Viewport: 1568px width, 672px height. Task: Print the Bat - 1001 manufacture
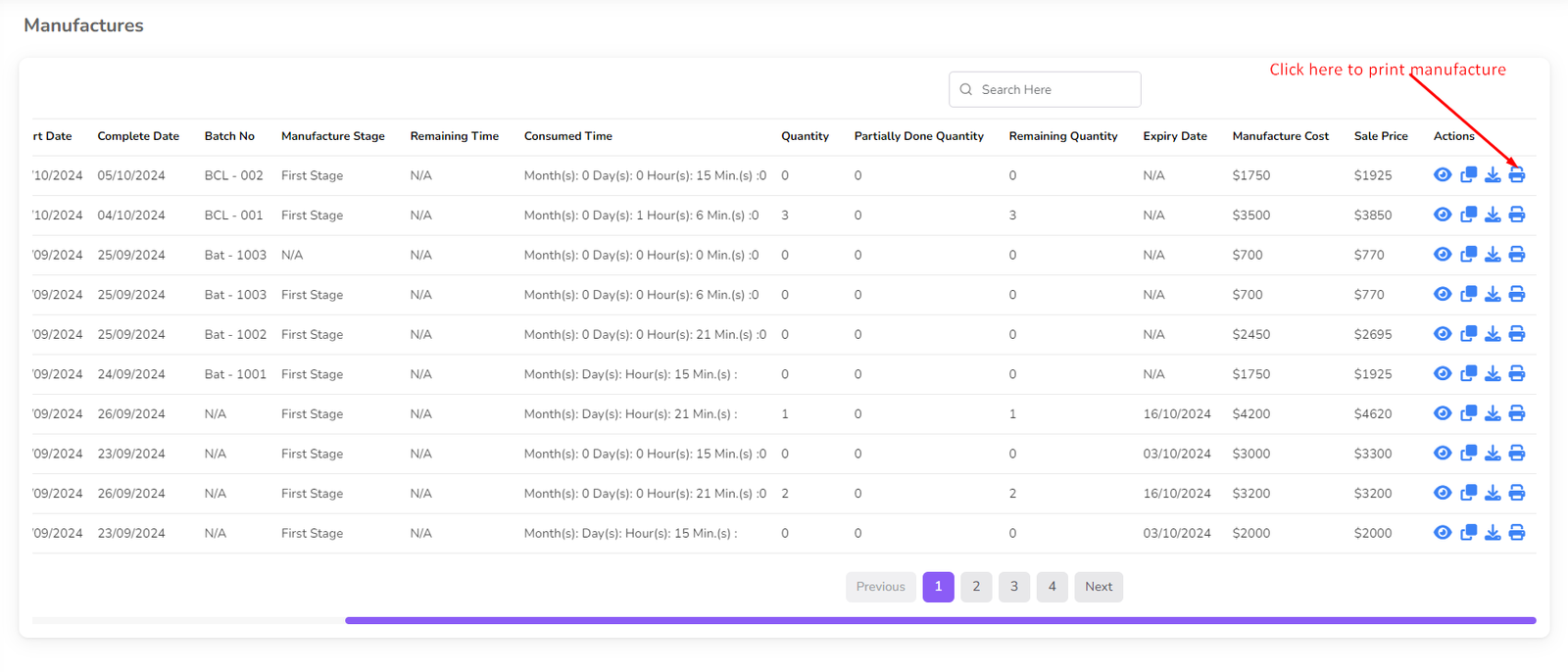pos(1516,373)
